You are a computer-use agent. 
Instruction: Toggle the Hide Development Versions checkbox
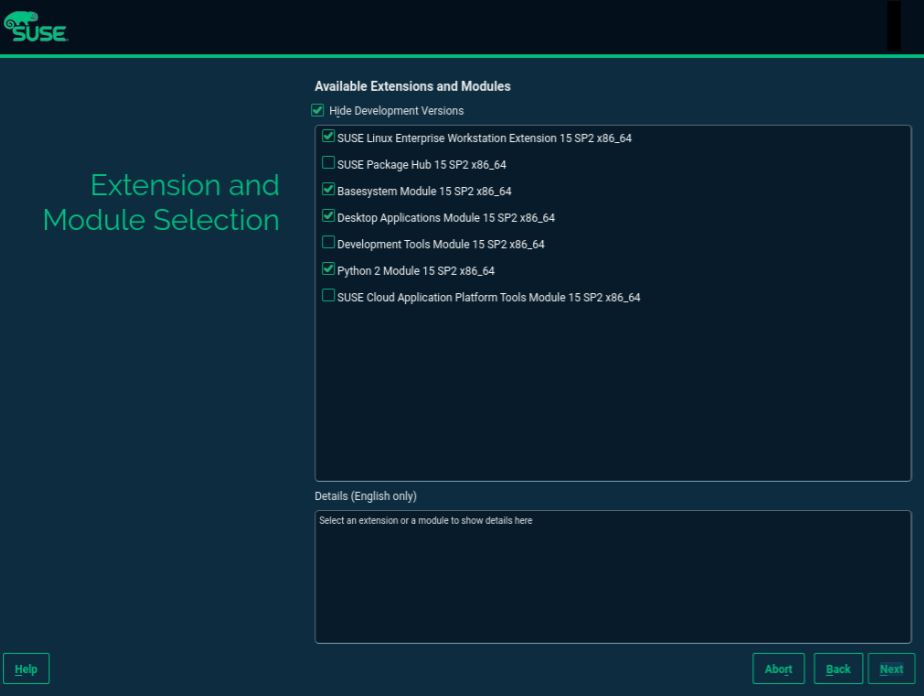click(318, 110)
